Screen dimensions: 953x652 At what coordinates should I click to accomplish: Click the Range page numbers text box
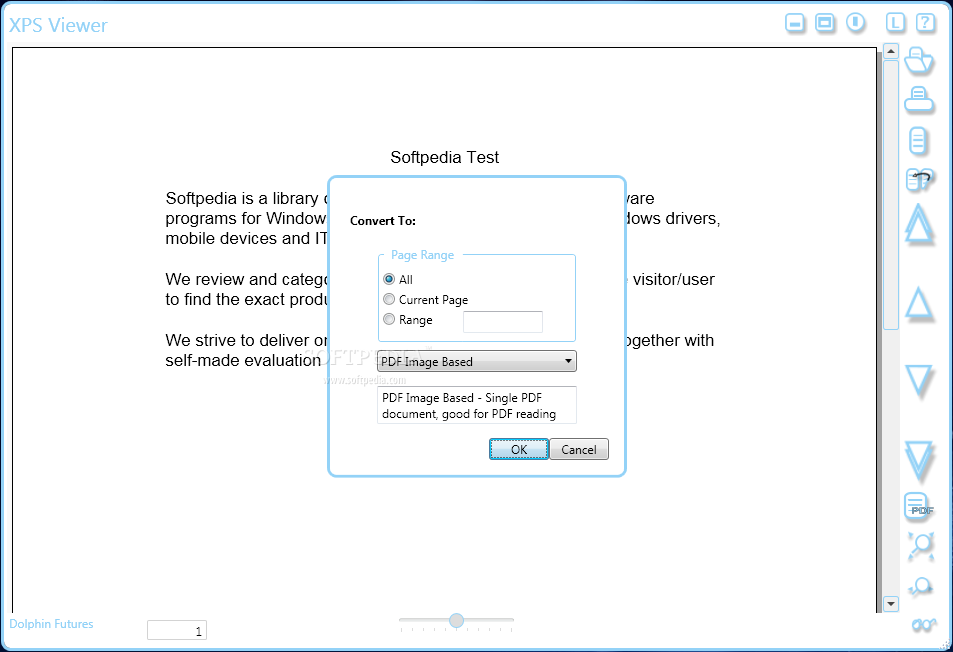[503, 321]
